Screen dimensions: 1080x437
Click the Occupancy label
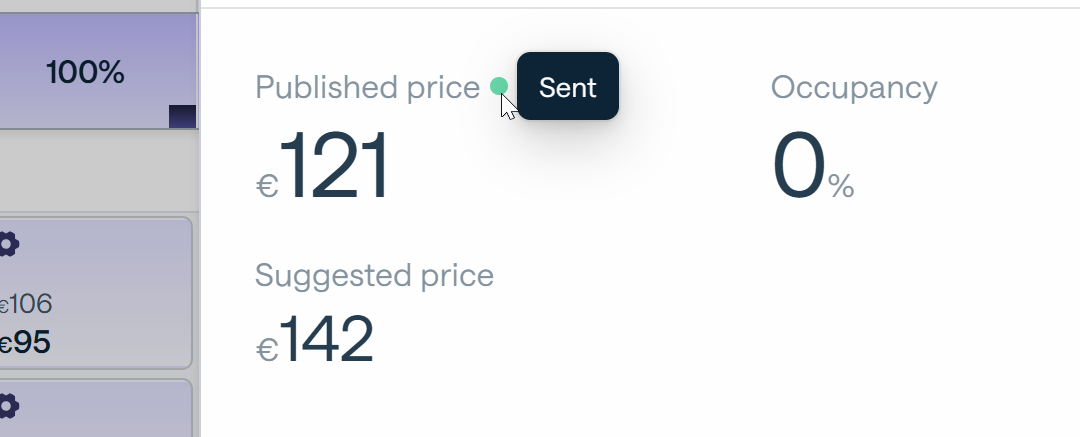coord(854,88)
